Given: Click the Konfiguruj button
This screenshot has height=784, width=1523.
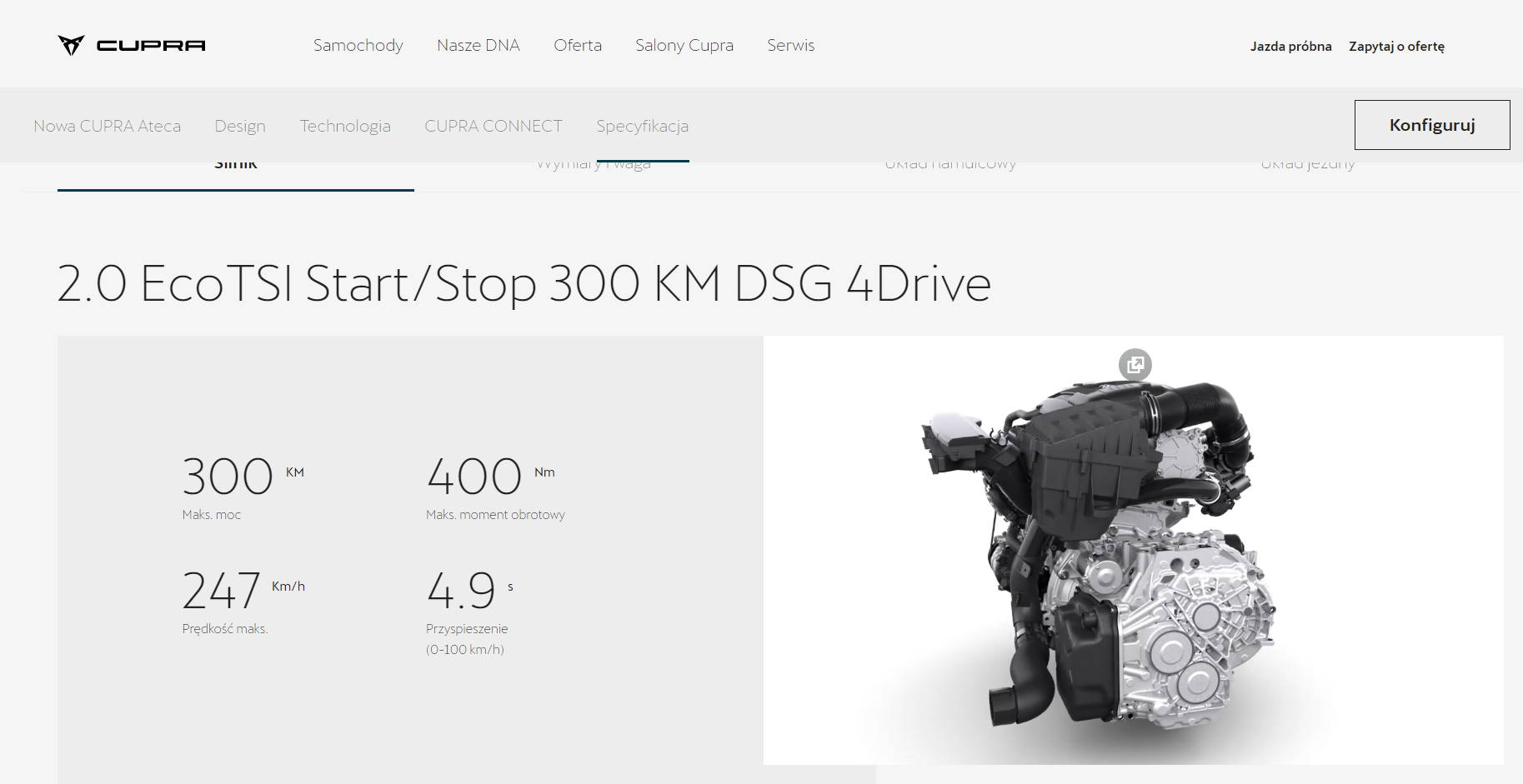Looking at the screenshot, I should pos(1432,125).
